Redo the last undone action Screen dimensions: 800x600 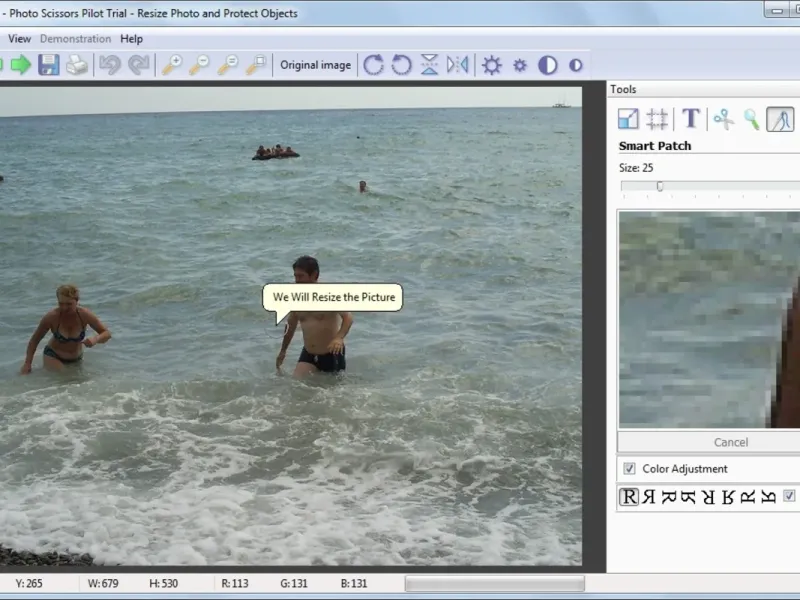(x=139, y=65)
